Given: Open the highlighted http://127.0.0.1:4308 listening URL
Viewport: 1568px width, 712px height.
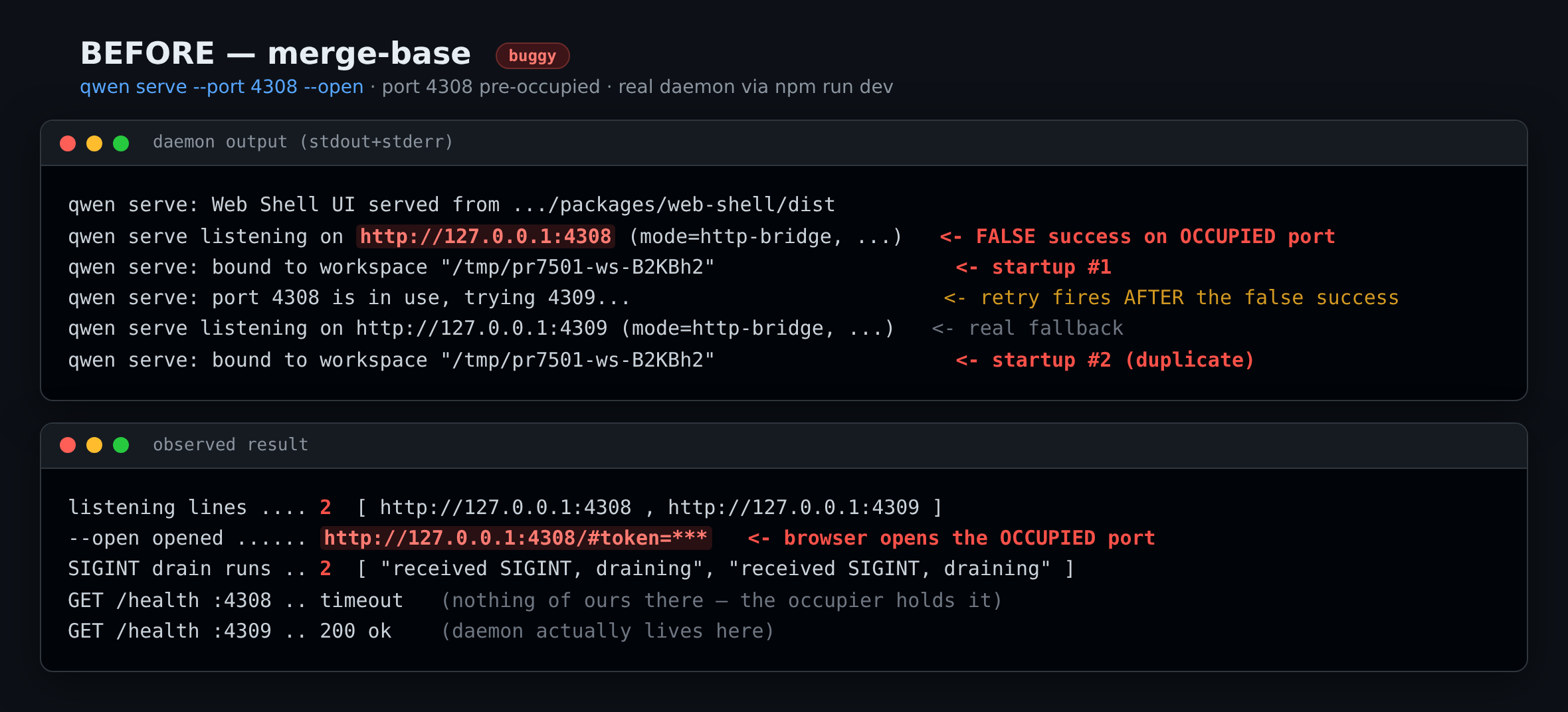Looking at the screenshot, I should coord(486,236).
